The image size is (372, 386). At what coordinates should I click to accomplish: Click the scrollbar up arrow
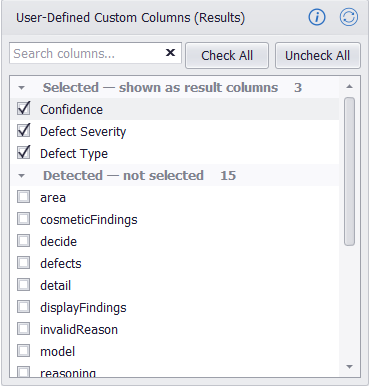349,87
